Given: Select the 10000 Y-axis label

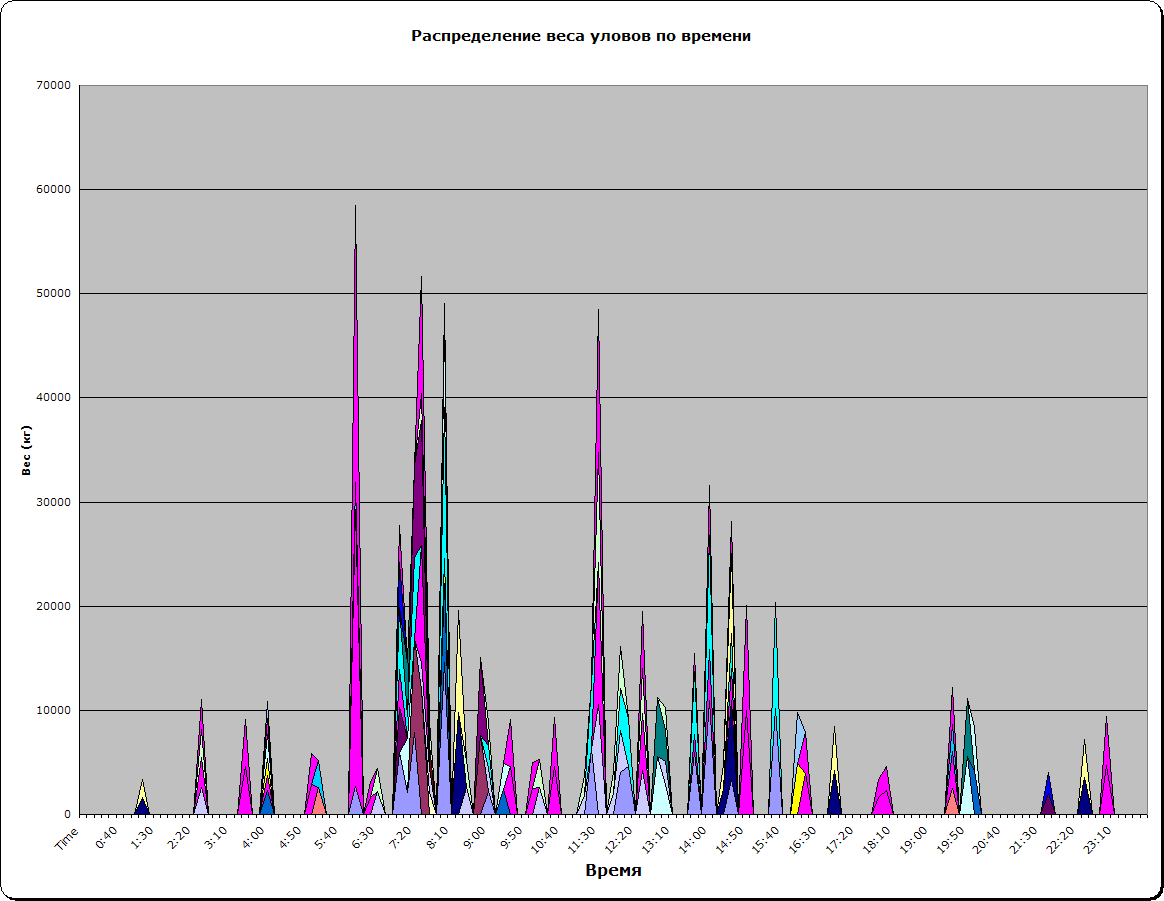Looking at the screenshot, I should tap(52, 711).
